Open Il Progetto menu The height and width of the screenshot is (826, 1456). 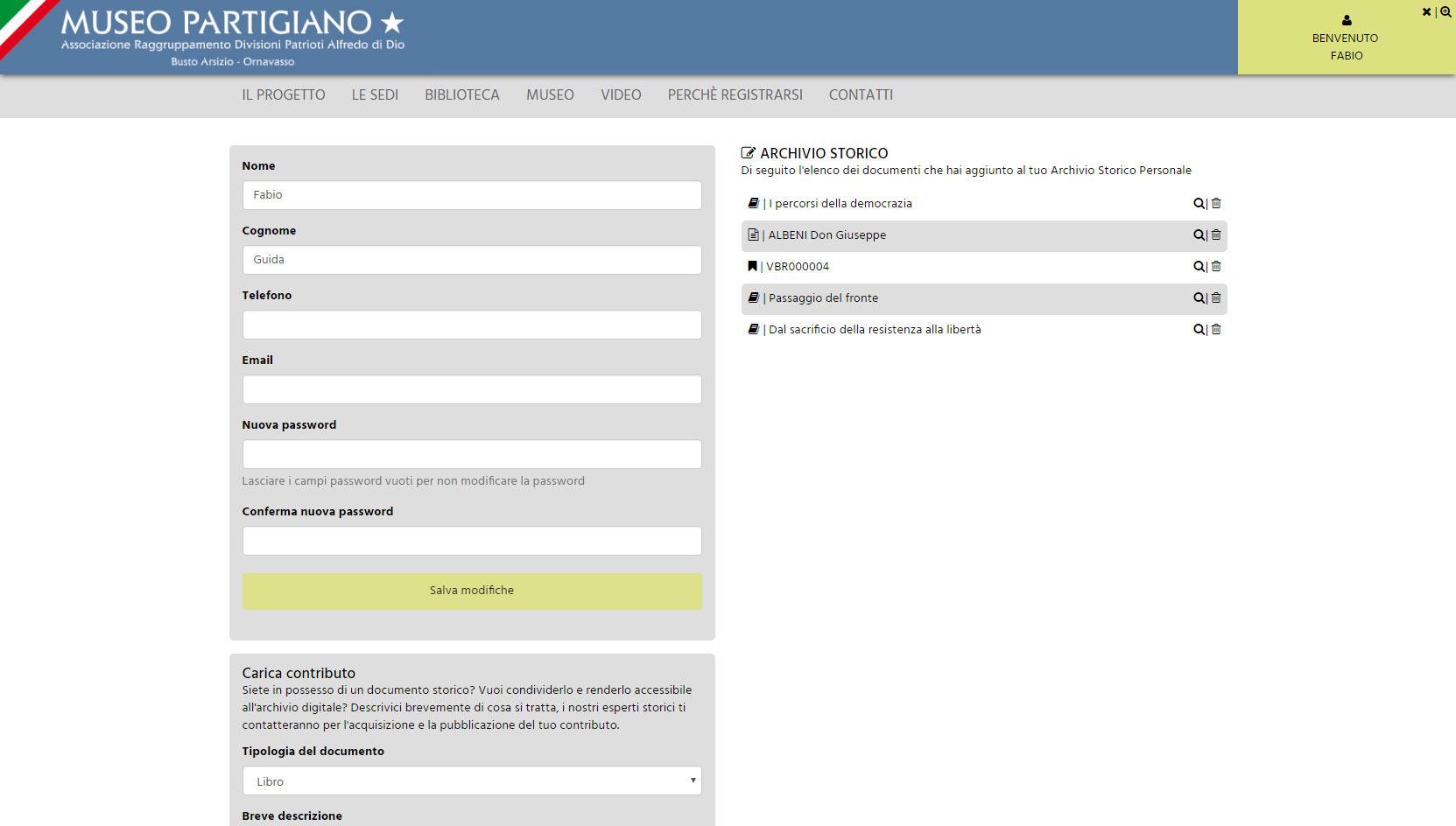point(284,94)
